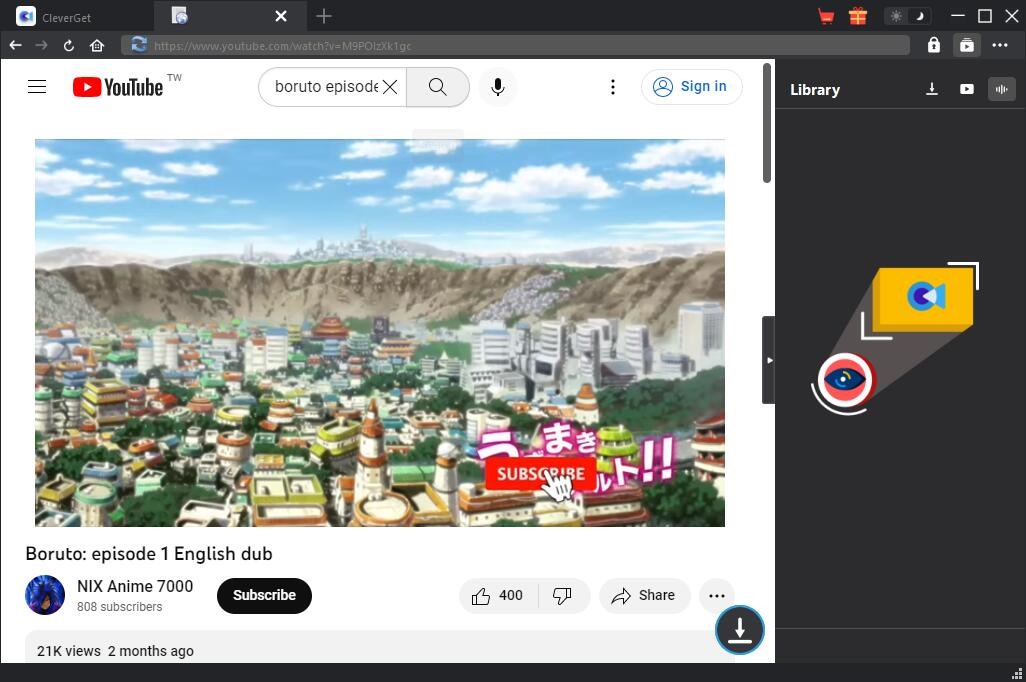Switch to light theme sun toggle
The height and width of the screenshot is (682, 1026).
coord(896,16)
